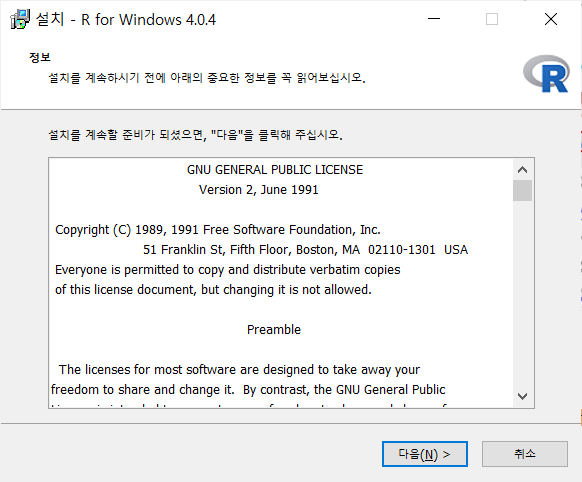The height and width of the screenshot is (482, 582).
Task: Click the 정보 heading
Action: (40, 58)
